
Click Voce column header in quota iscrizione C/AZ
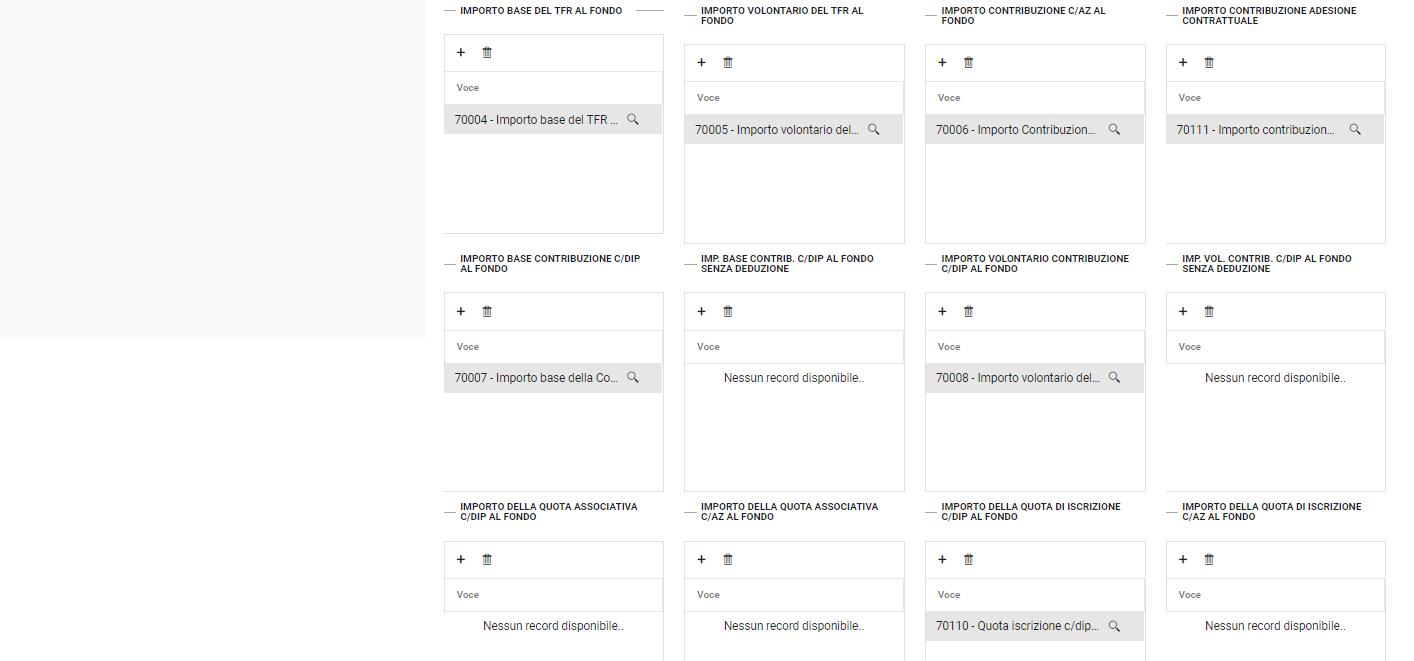[x=1190, y=595]
